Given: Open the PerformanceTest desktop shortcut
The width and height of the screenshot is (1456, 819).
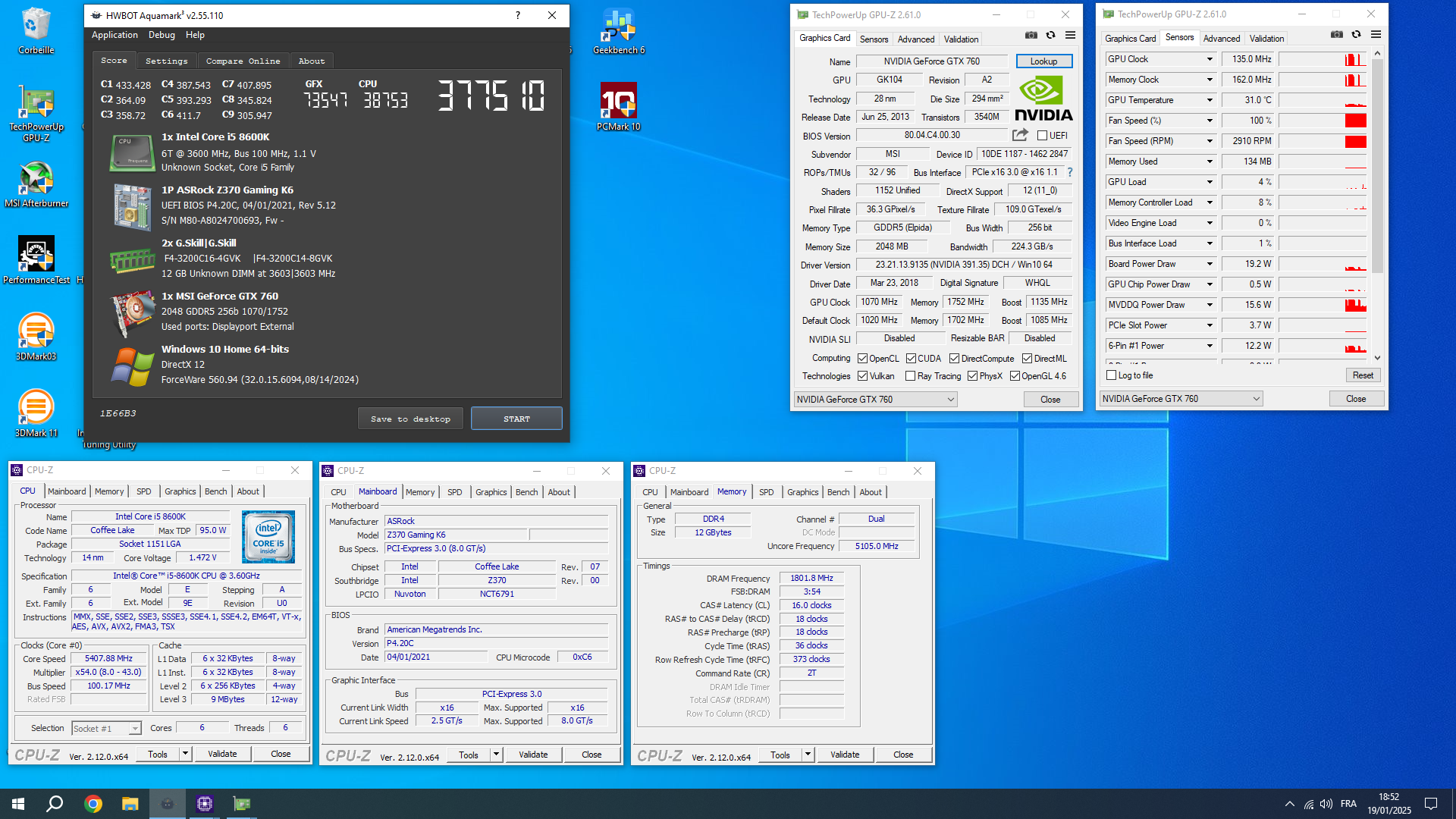Looking at the screenshot, I should pos(36,260).
